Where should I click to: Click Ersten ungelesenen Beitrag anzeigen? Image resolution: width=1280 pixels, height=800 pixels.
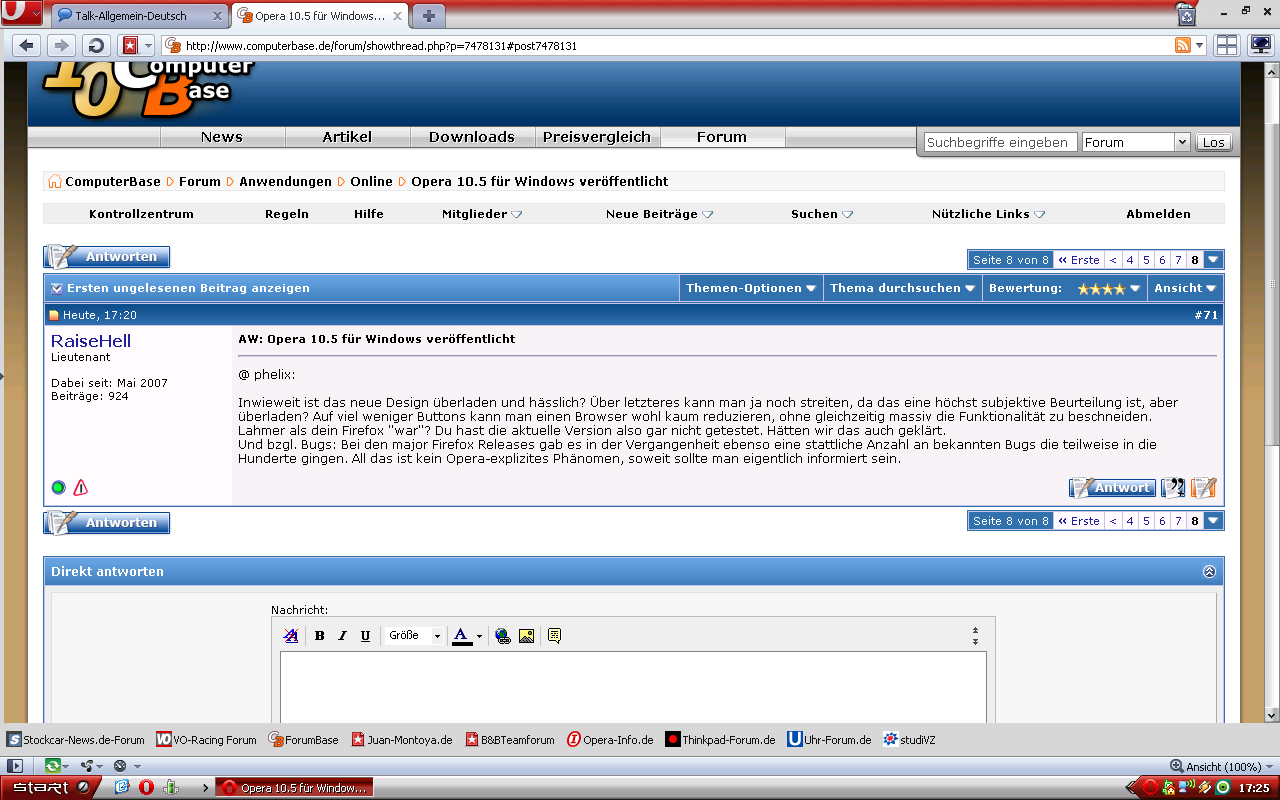[188, 288]
